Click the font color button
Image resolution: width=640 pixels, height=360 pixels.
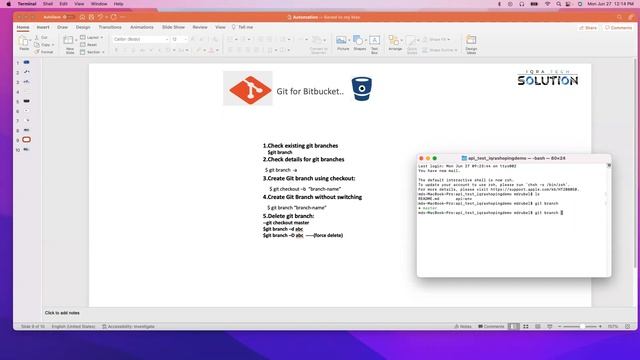click(x=211, y=50)
